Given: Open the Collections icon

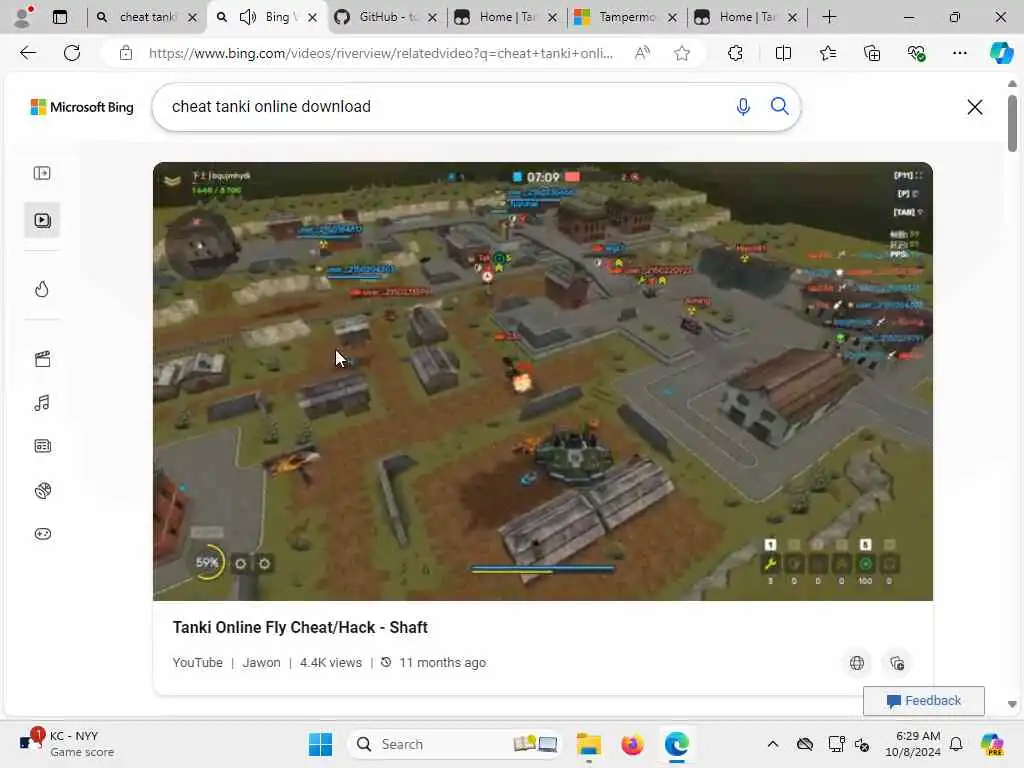Looking at the screenshot, I should [x=872, y=53].
